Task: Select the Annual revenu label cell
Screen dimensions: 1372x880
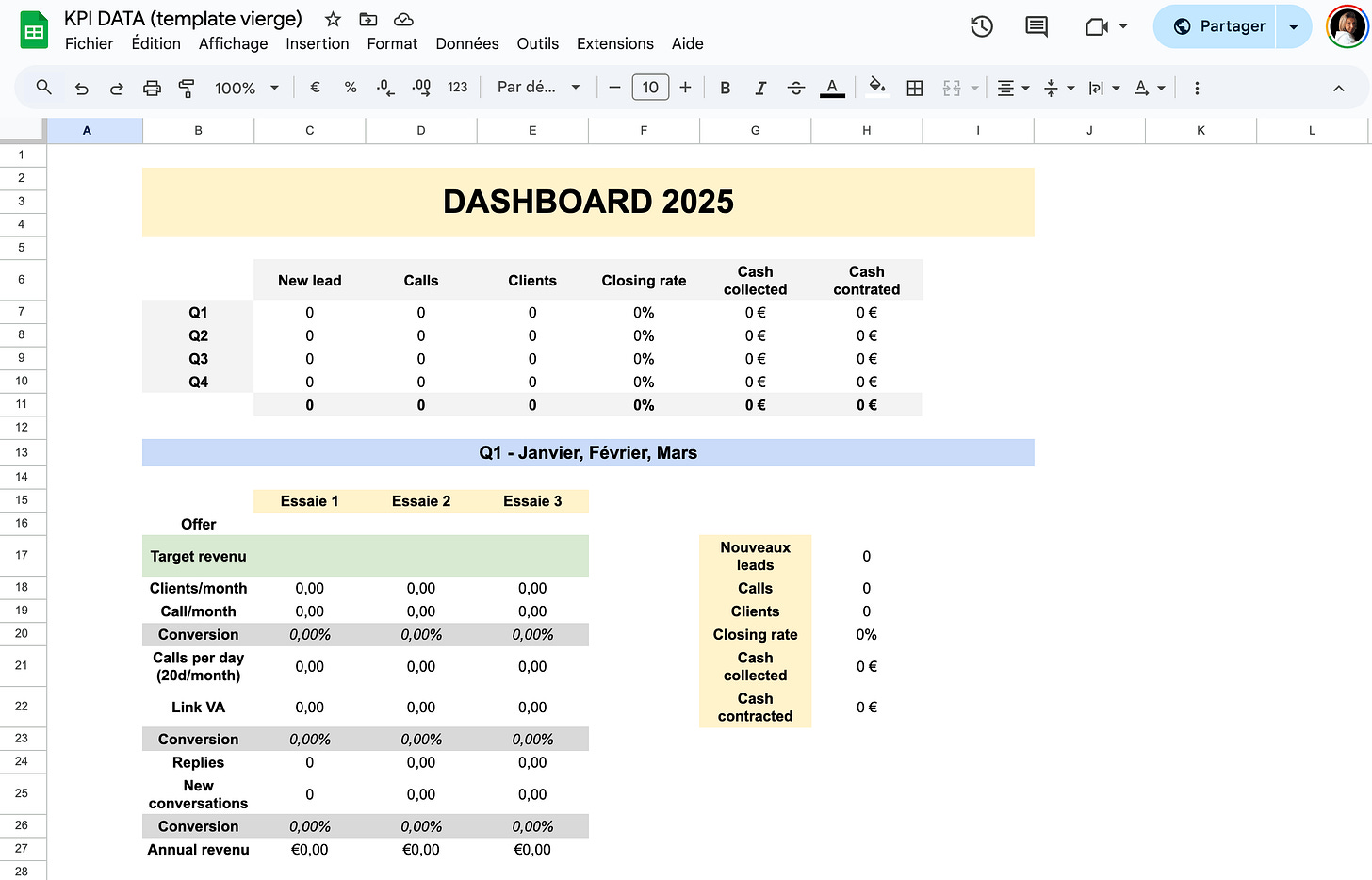Action: (198, 850)
